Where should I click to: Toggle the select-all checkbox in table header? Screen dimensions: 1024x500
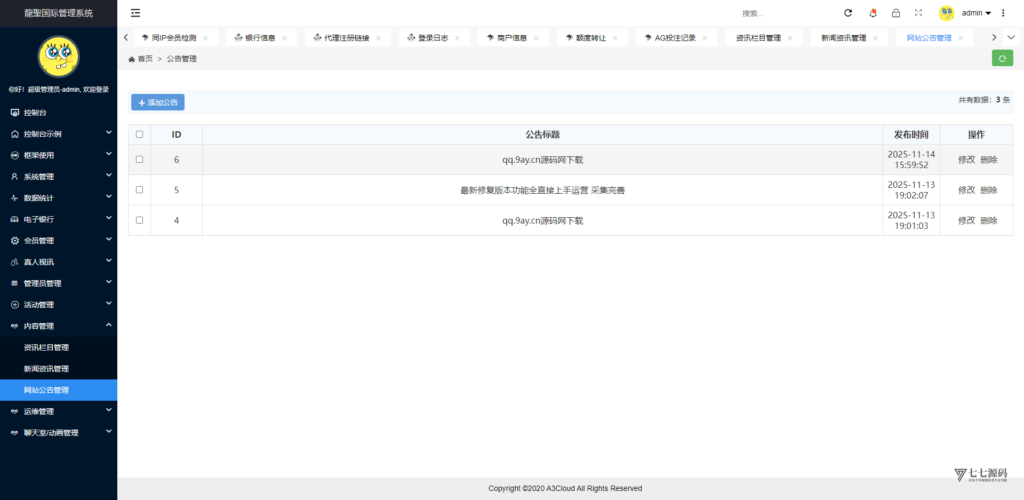pos(140,134)
